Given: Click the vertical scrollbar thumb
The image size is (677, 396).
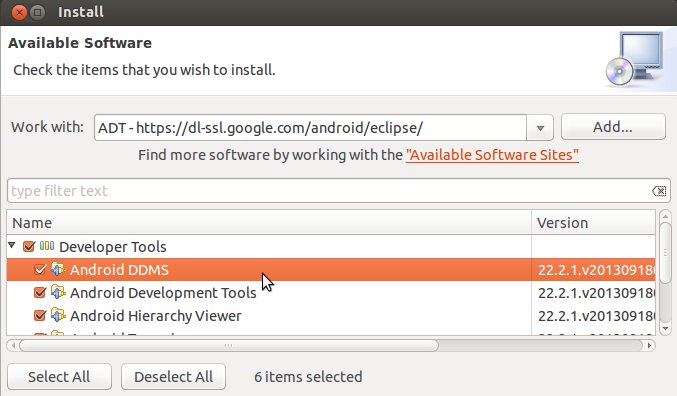Looking at the screenshot, I should (x=665, y=252).
